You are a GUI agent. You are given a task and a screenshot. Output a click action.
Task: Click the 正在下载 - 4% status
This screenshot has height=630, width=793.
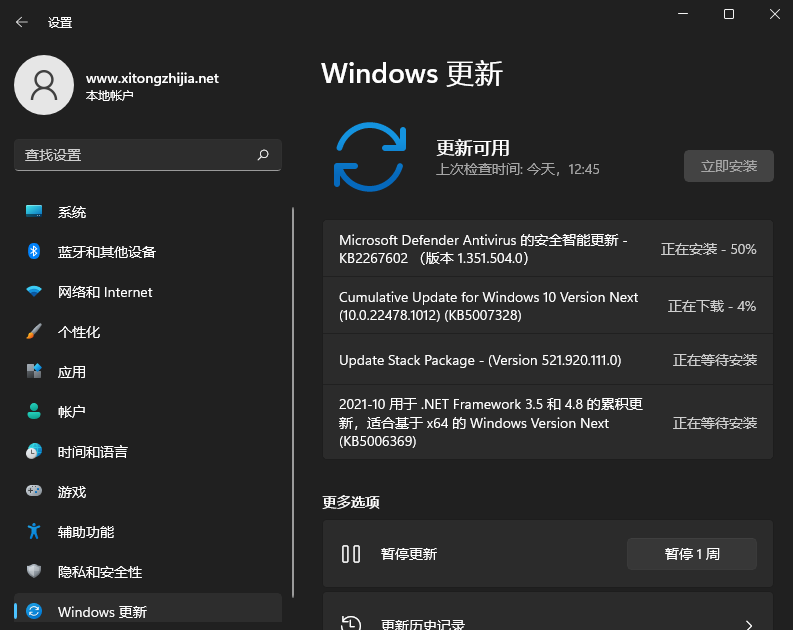[x=712, y=306]
